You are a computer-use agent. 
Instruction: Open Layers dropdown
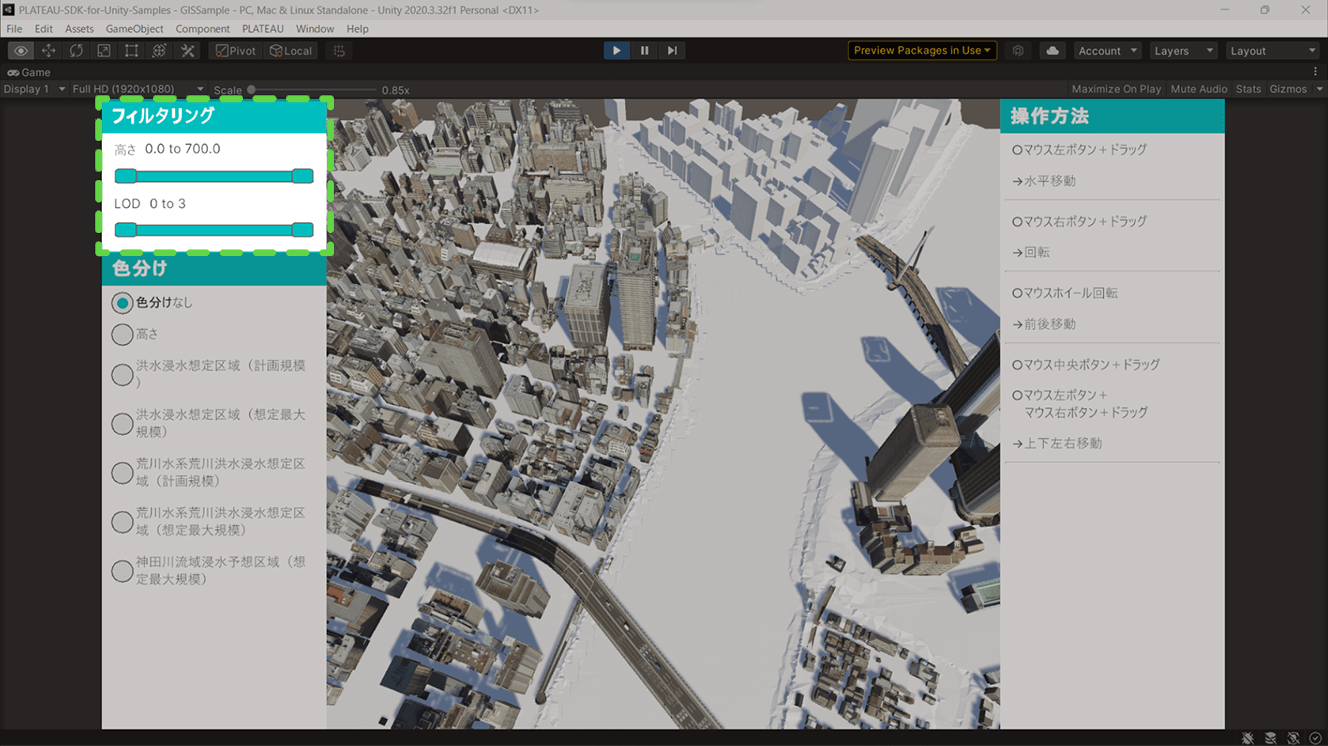tap(1182, 51)
